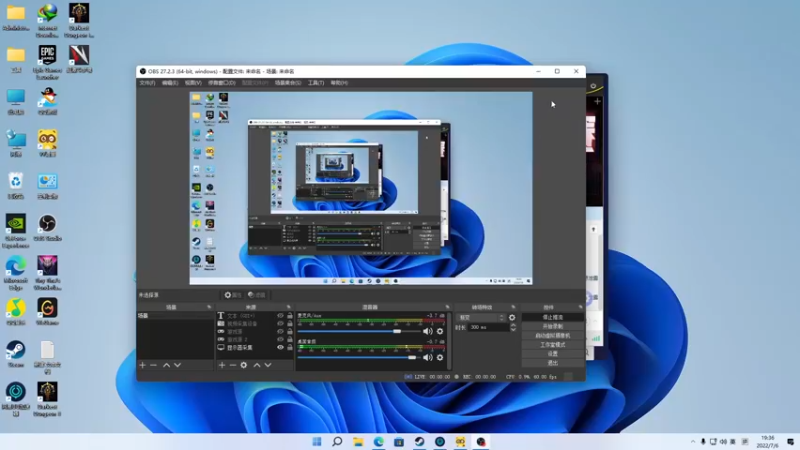Click the Stop Streaming button
The image size is (800, 450).
click(x=553, y=317)
